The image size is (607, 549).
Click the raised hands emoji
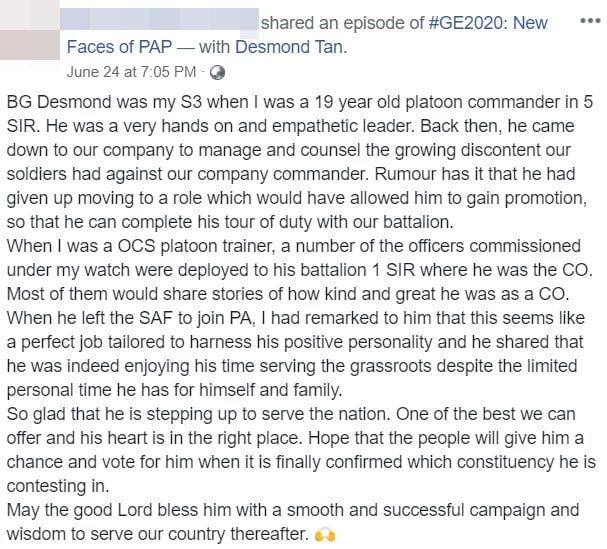tap(323, 536)
